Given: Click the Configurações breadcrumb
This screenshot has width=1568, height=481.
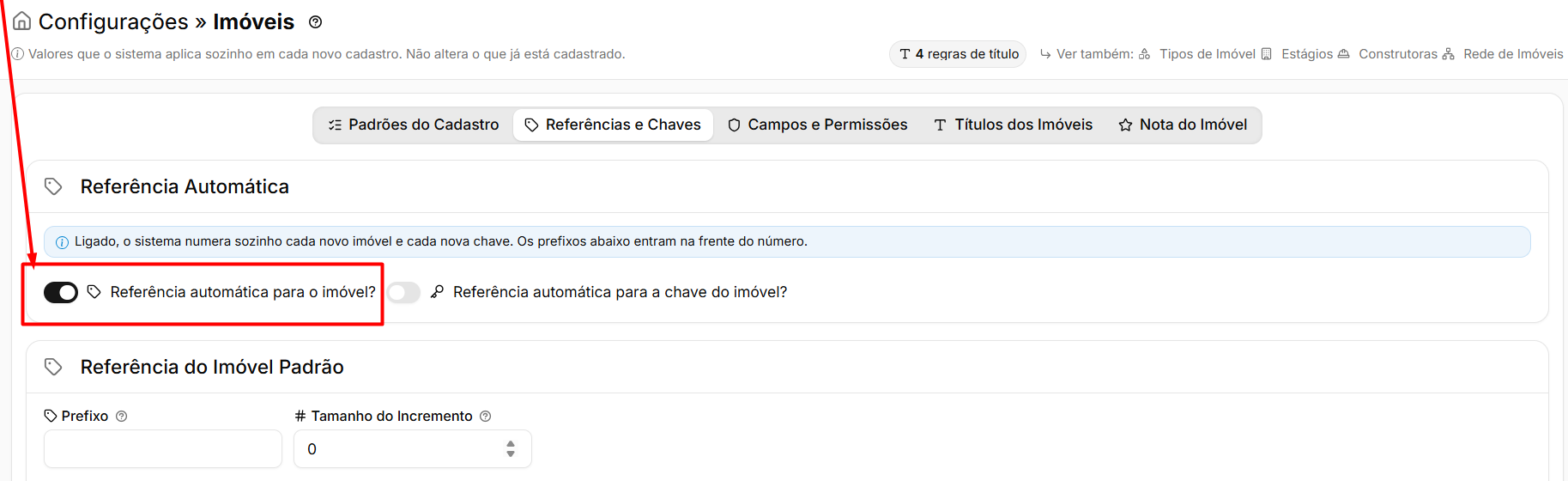Looking at the screenshot, I should [x=113, y=21].
